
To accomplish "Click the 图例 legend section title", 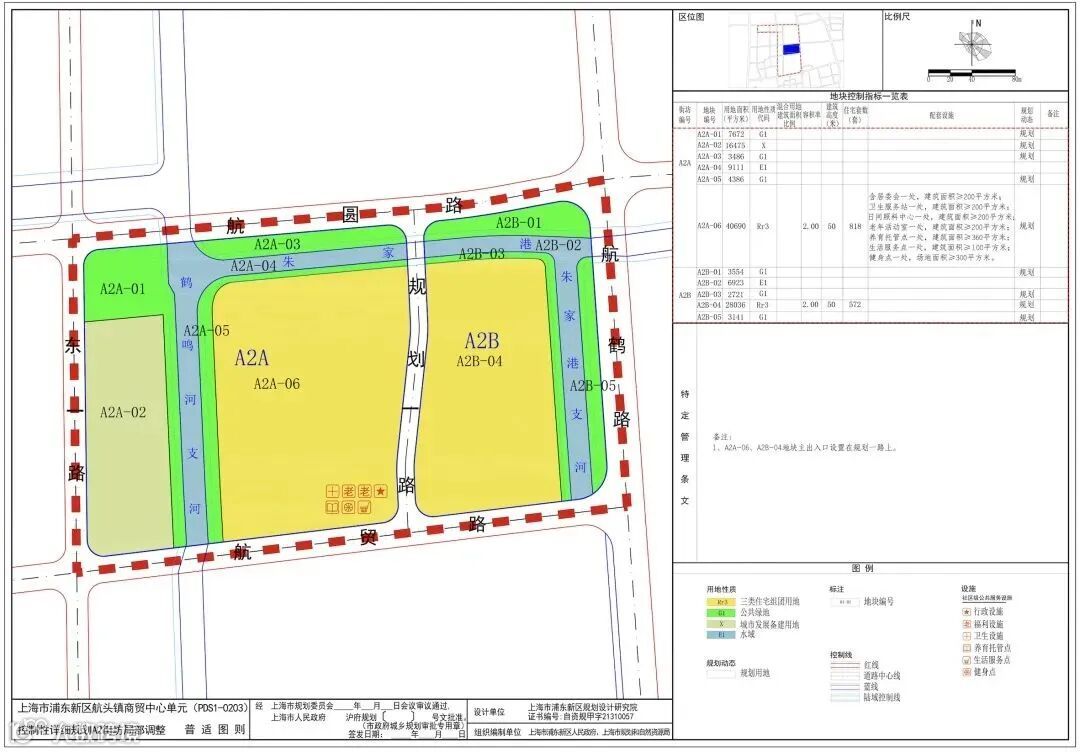I will click(x=862, y=569).
